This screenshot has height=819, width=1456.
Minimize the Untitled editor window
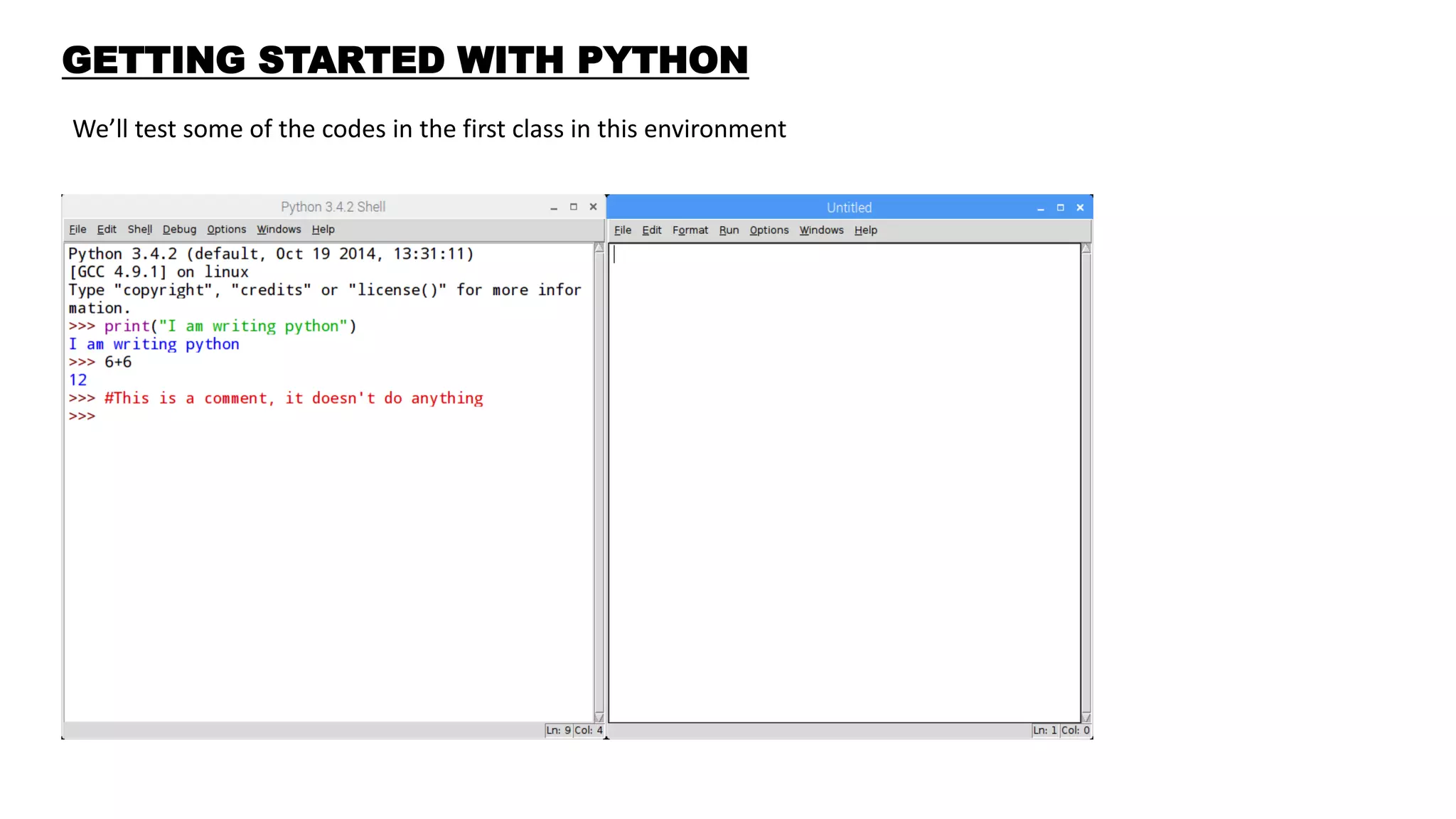(1041, 208)
